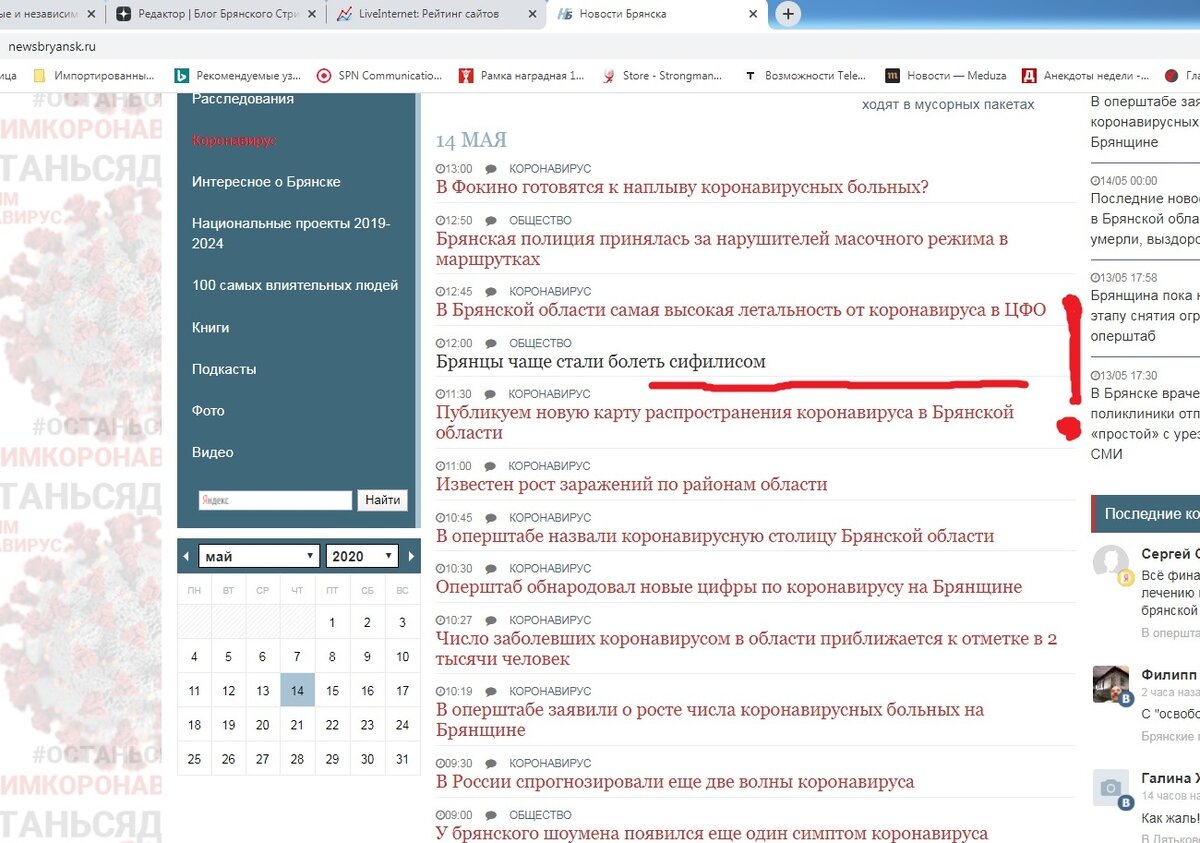
Task: Open Подкасты sidebar section
Action: click(x=224, y=369)
